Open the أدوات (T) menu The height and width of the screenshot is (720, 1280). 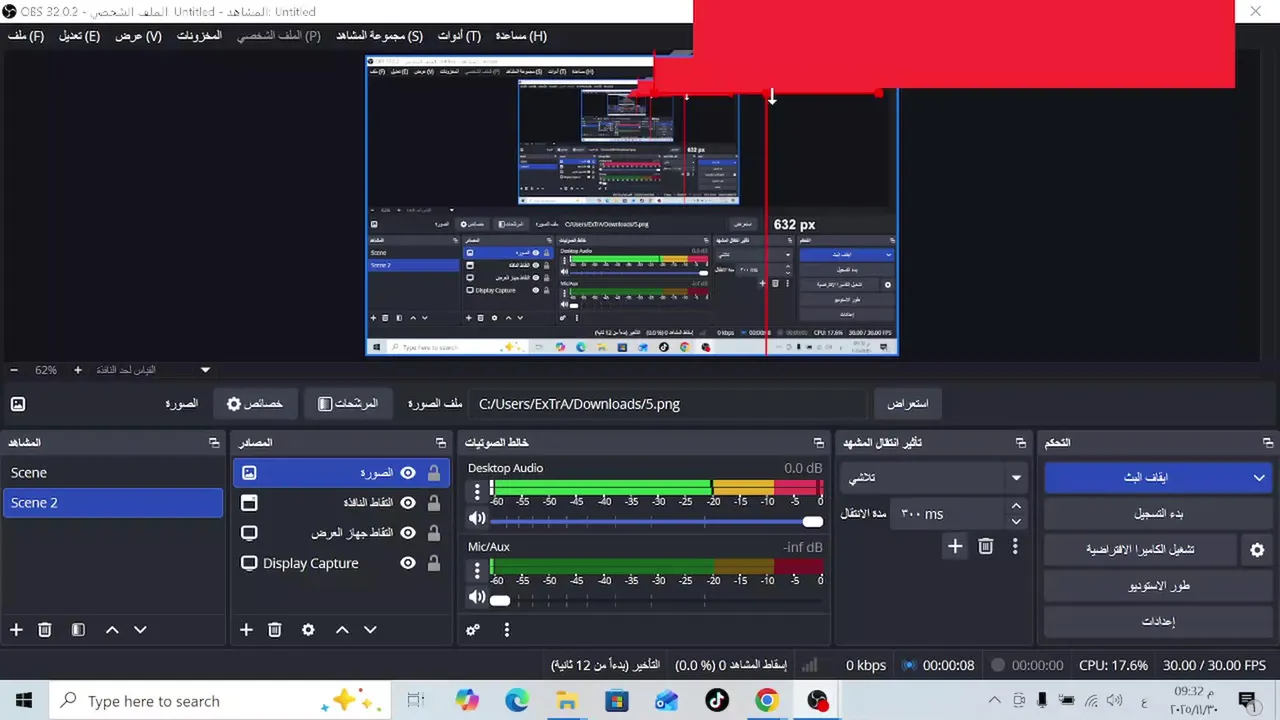[459, 36]
